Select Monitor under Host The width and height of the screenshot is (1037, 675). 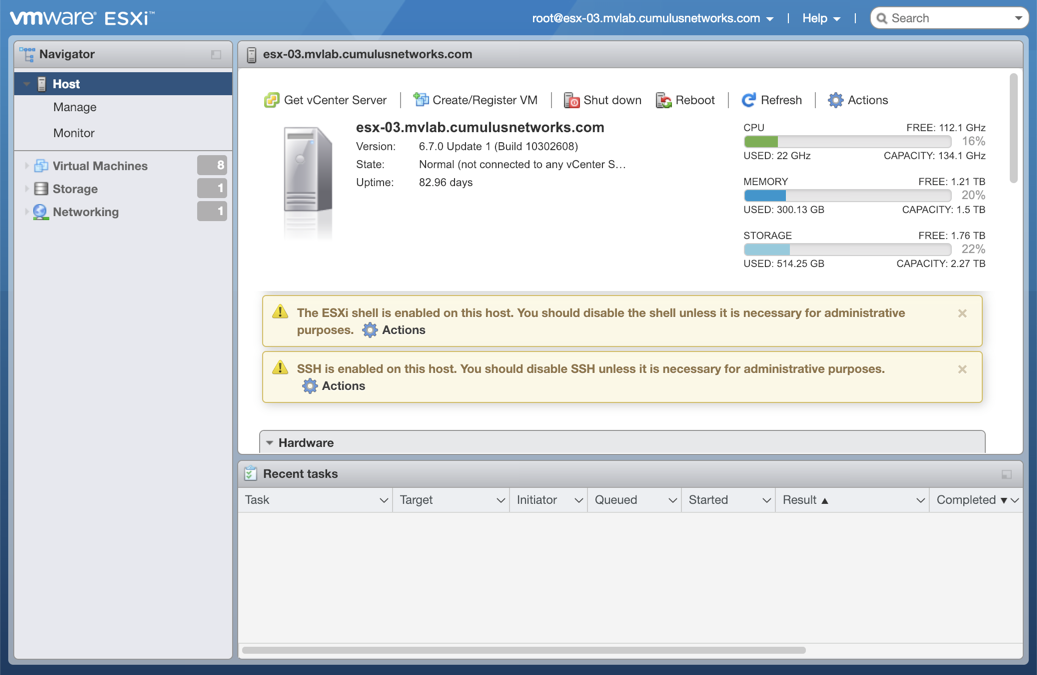[74, 133]
